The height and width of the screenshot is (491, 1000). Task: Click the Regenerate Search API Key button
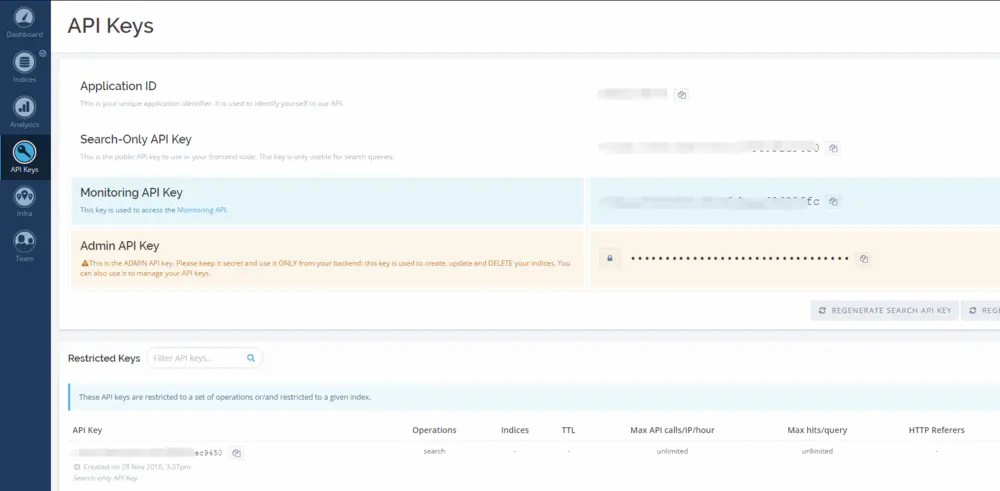click(x=884, y=311)
